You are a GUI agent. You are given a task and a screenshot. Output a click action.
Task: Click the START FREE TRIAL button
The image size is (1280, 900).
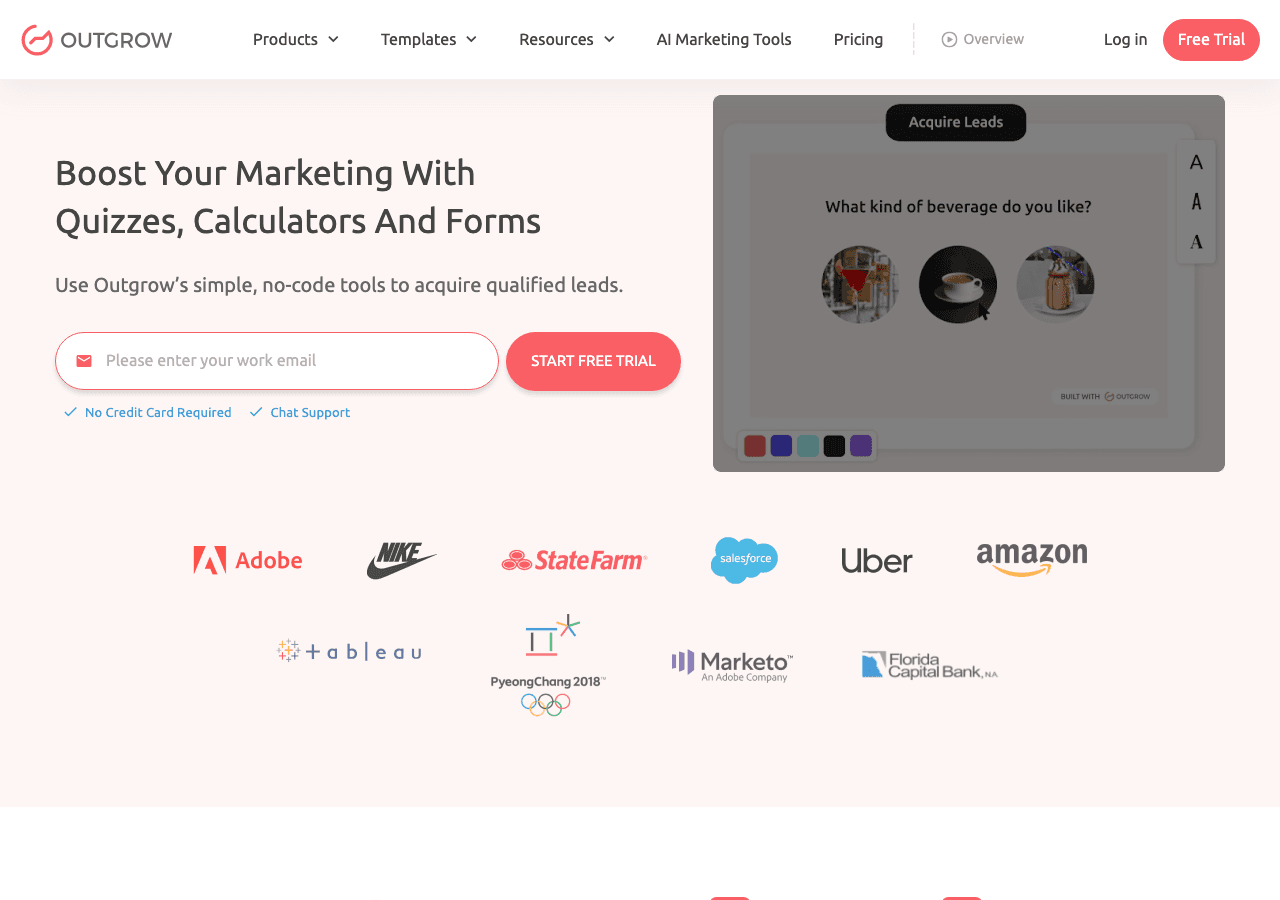[593, 361]
